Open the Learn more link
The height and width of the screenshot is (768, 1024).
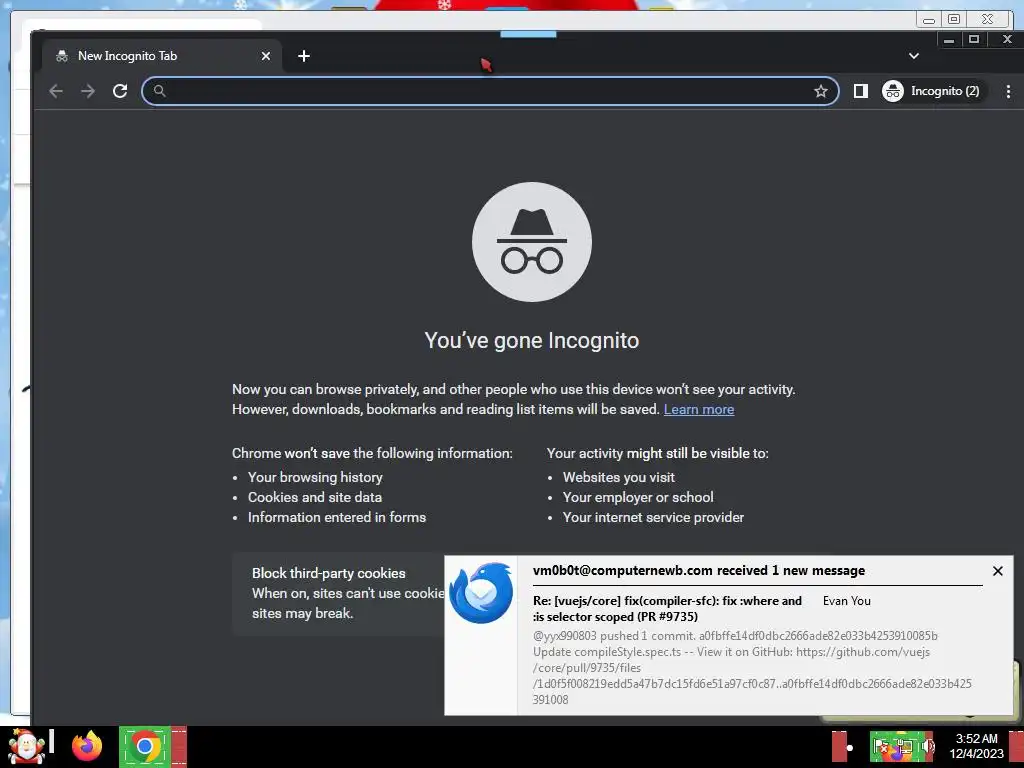point(699,409)
